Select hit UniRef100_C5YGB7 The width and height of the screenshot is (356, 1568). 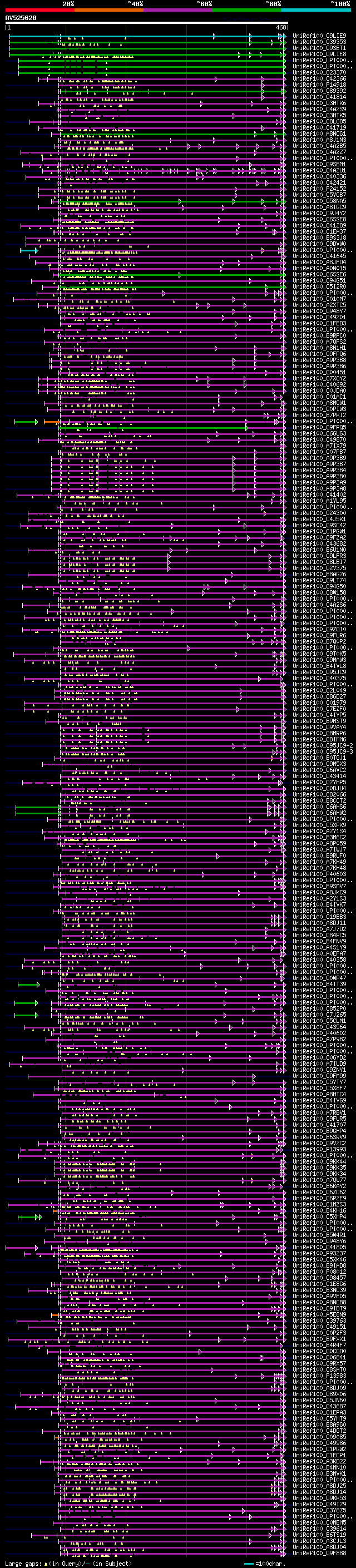[x=319, y=195]
